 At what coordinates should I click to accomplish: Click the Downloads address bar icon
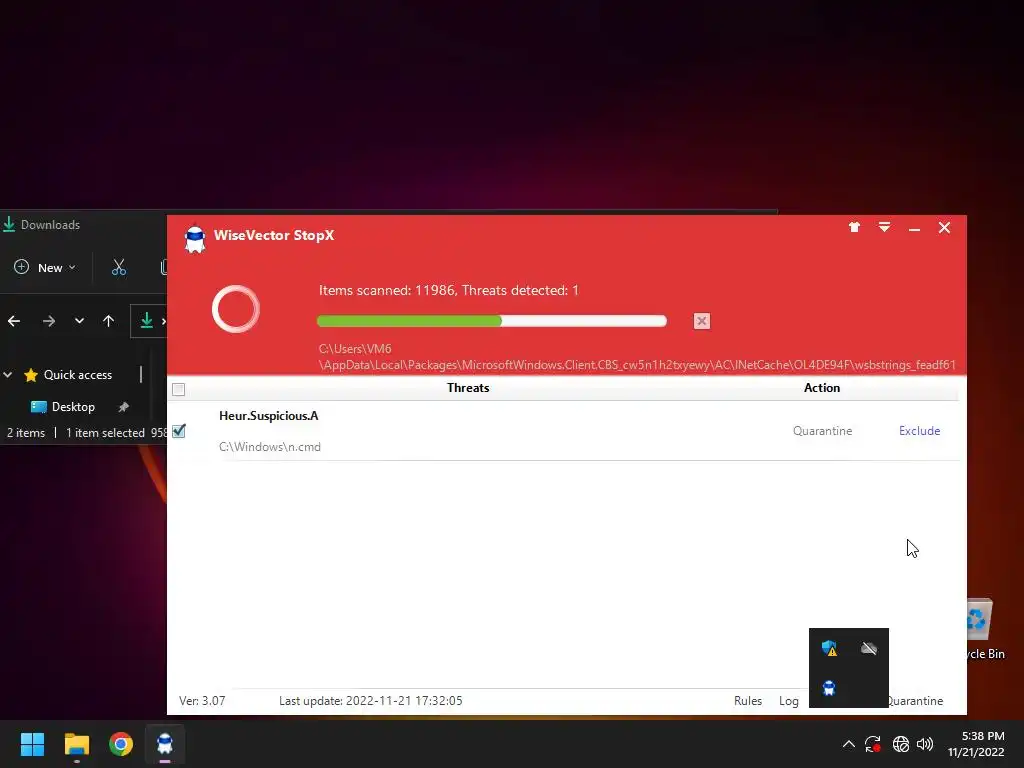point(147,320)
